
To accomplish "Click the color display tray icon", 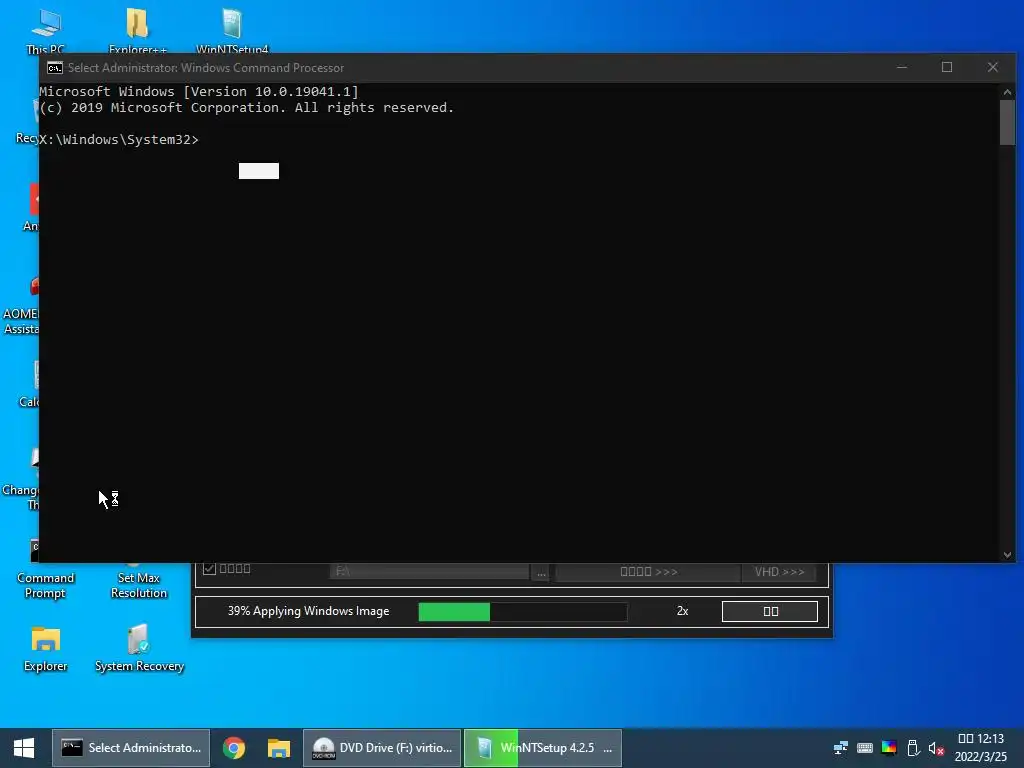I will pyautogui.click(x=889, y=748).
